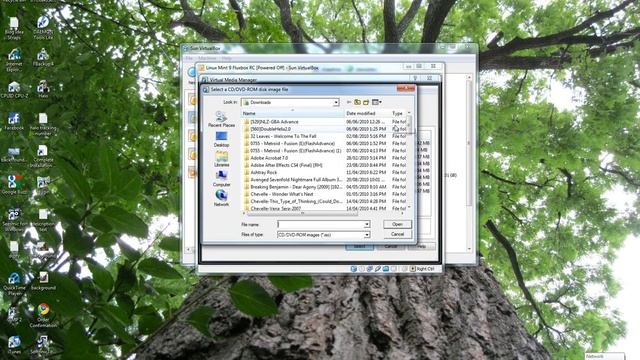The height and width of the screenshot is (360, 640).
Task: Select 32 Leaves - Welcome To The Fall
Action: tap(283, 136)
